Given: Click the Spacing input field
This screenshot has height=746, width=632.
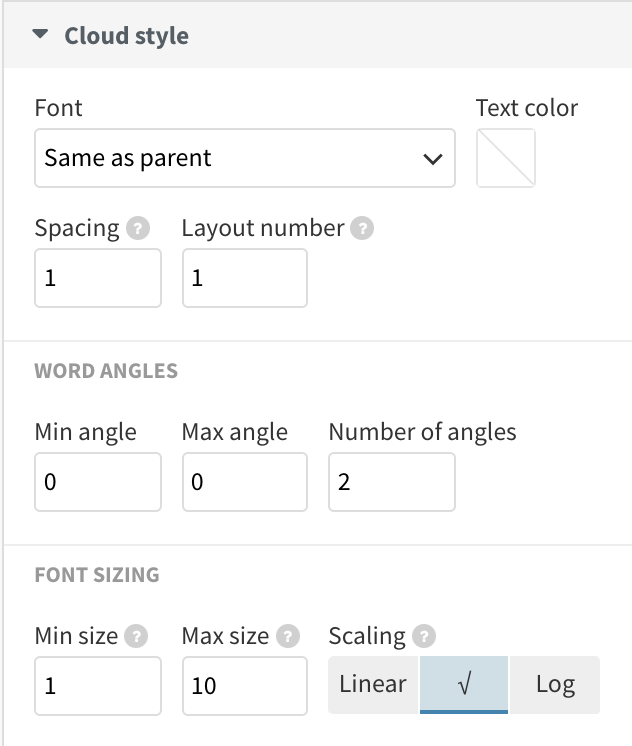Looking at the screenshot, I should click(98, 278).
